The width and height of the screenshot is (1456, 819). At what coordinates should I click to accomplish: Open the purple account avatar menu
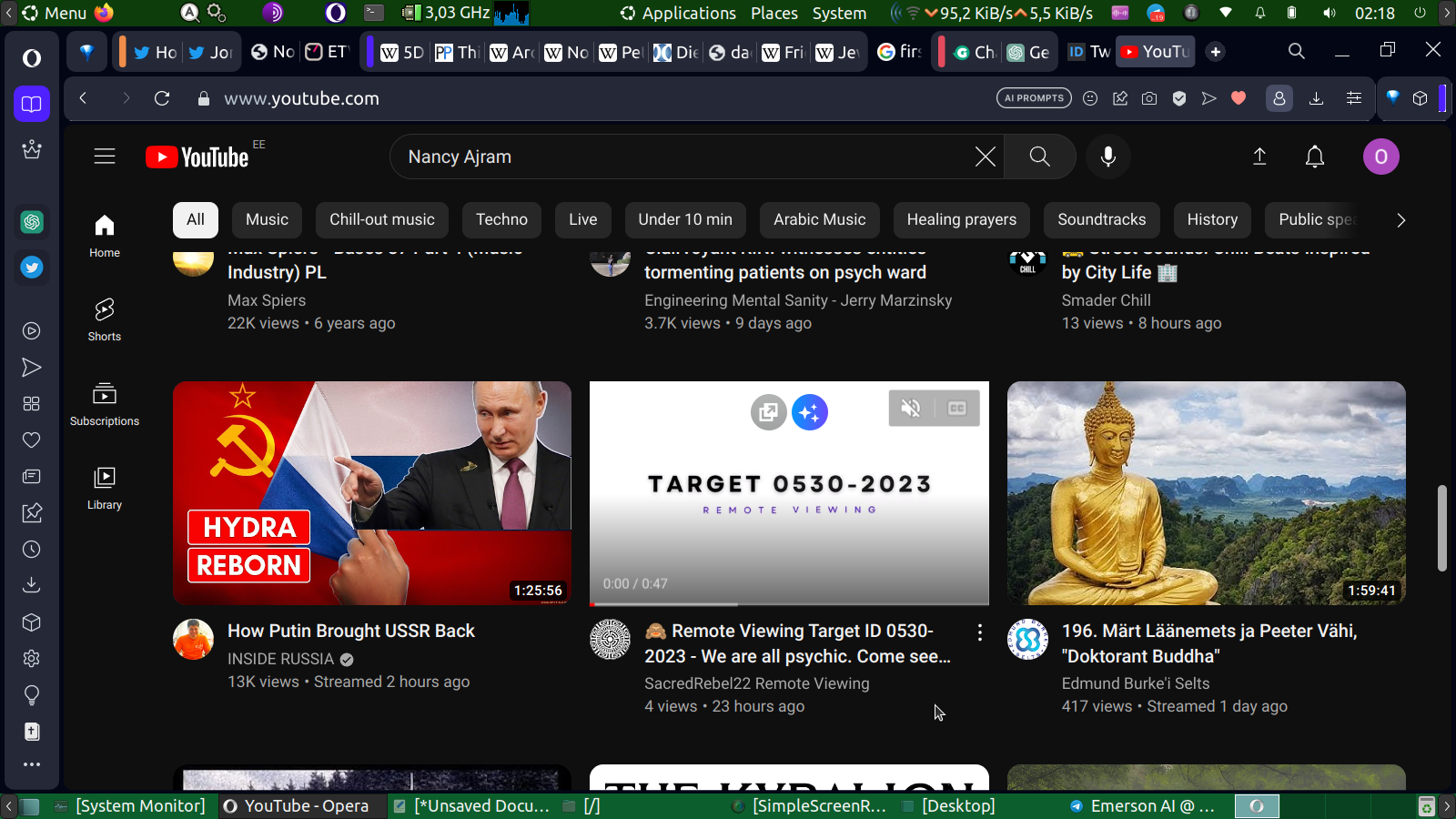[x=1380, y=157]
